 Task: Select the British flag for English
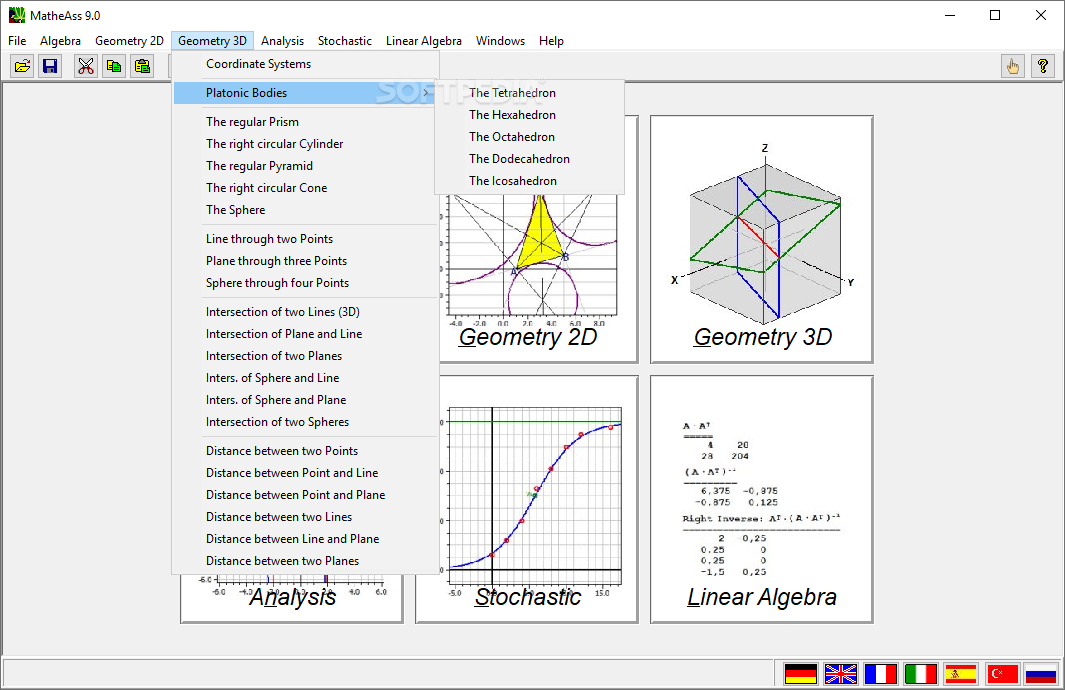coord(841,674)
